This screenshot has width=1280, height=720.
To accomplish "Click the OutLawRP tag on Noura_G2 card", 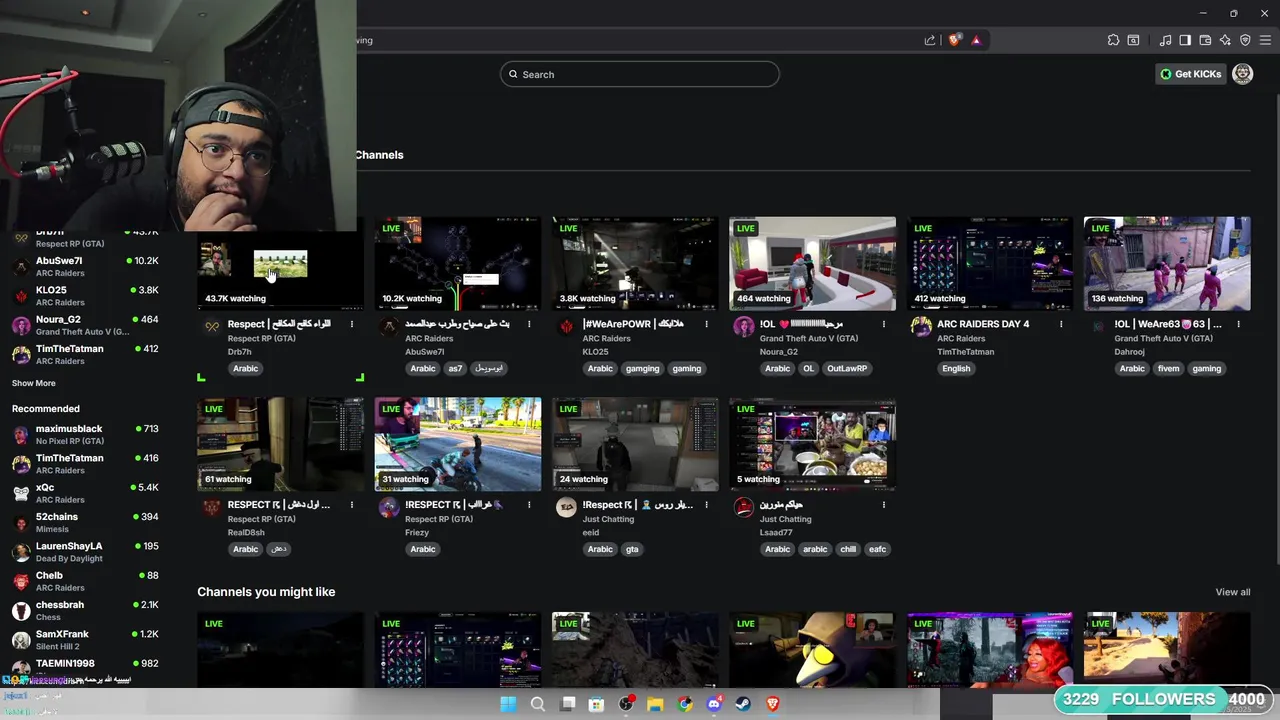I will (847, 368).
